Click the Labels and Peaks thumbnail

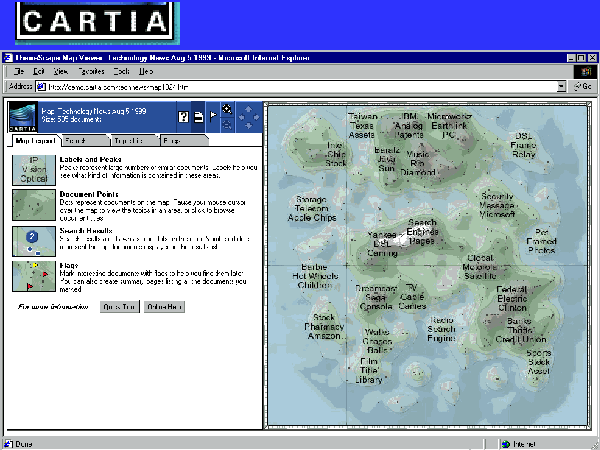coord(32,169)
